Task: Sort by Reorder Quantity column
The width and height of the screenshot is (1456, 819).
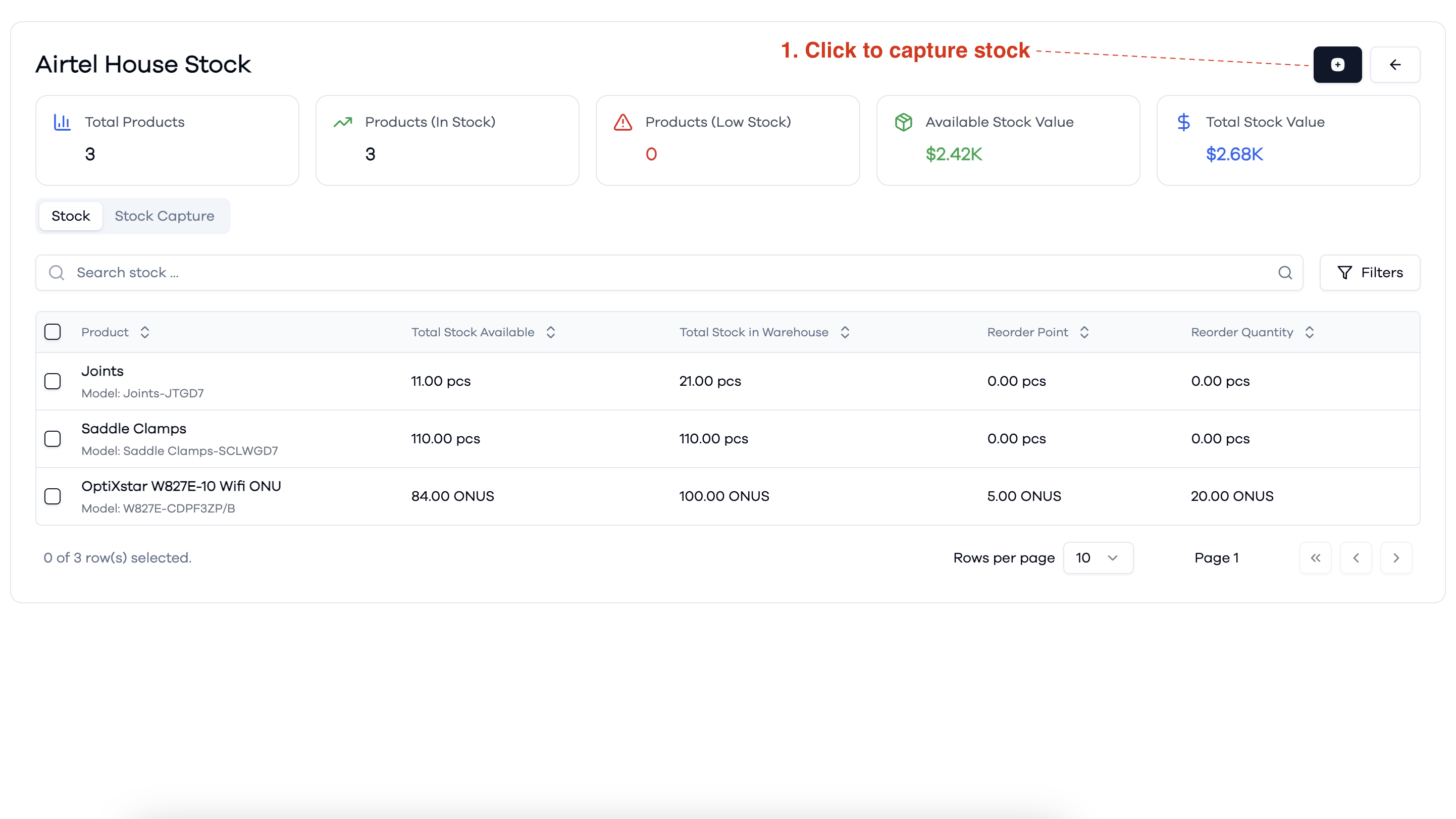Action: (1253, 332)
